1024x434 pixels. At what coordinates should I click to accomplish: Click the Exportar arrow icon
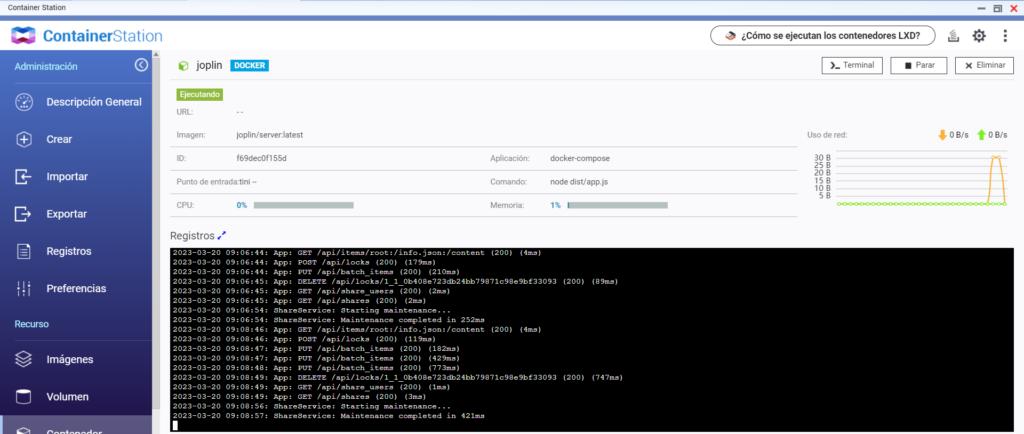point(25,214)
